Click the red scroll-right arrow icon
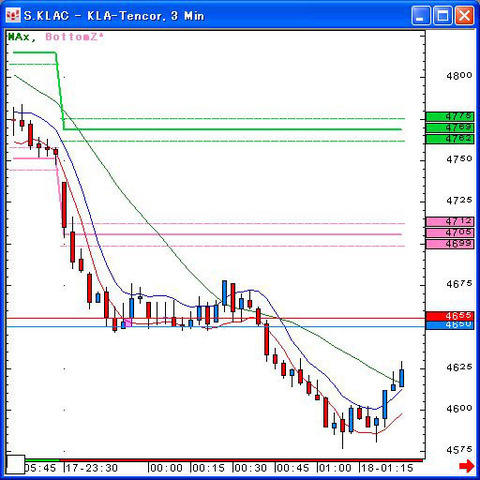The image size is (480, 480). pyautogui.click(x=467, y=466)
